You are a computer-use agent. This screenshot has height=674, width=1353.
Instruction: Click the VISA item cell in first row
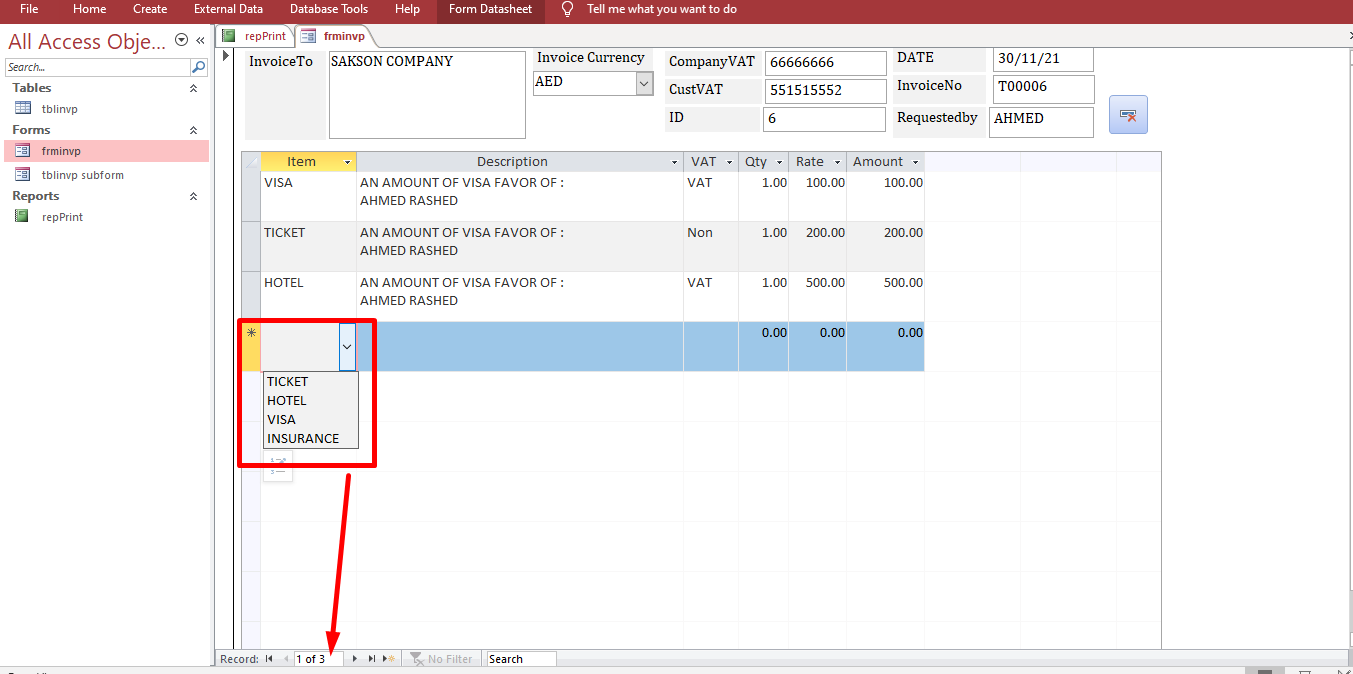click(308, 196)
